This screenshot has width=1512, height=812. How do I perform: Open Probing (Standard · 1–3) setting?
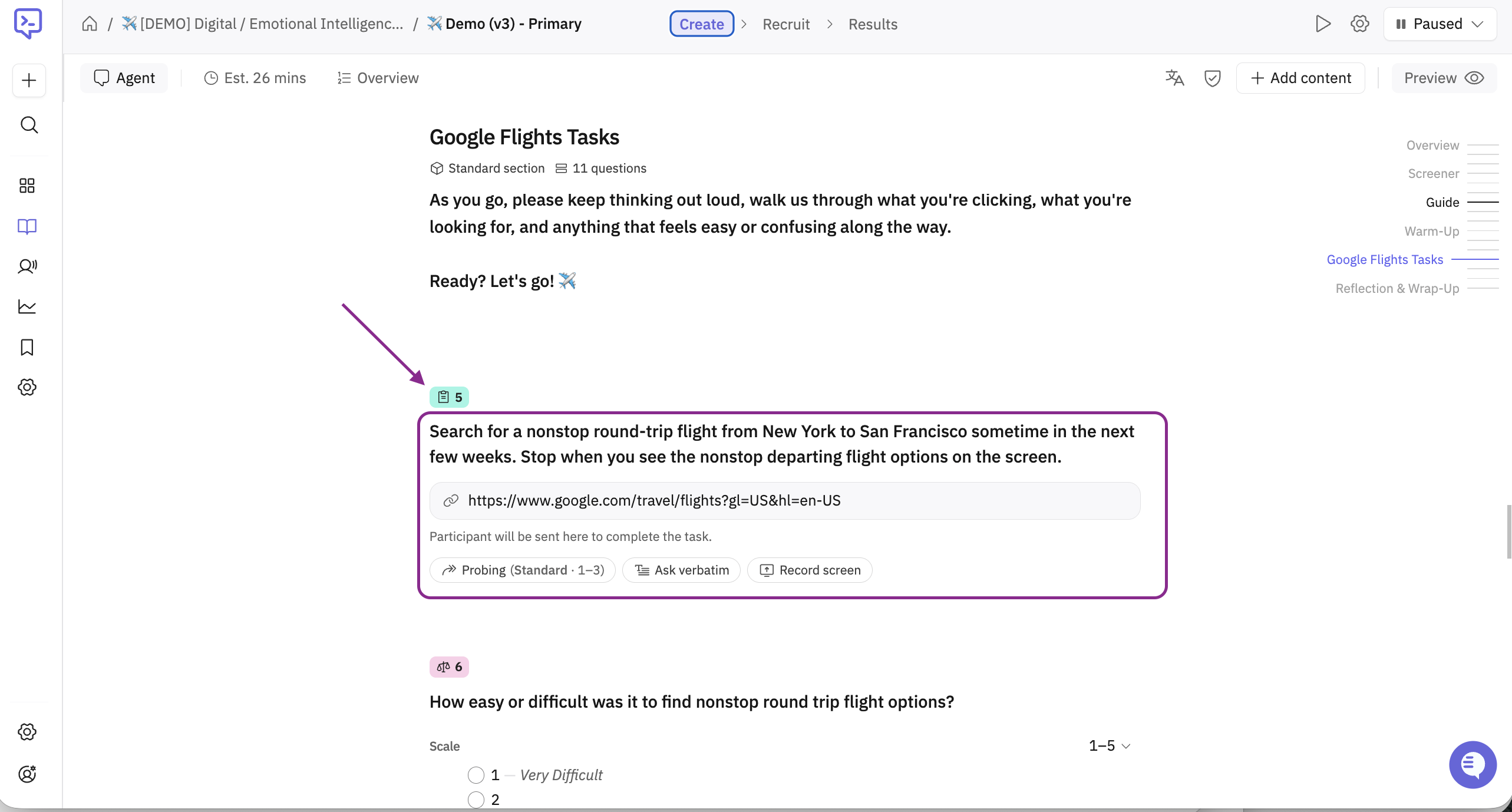point(523,570)
